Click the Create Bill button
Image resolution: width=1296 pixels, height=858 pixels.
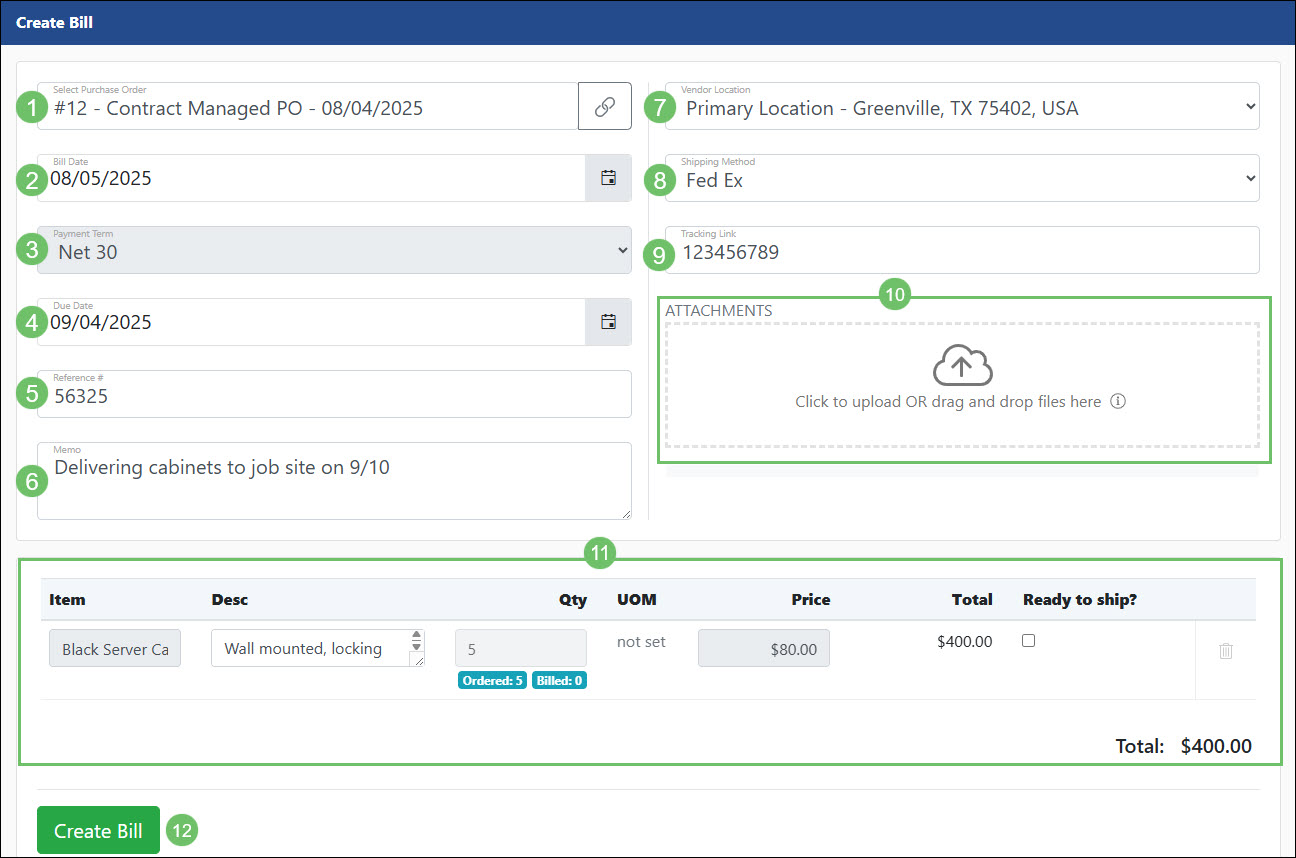97,830
